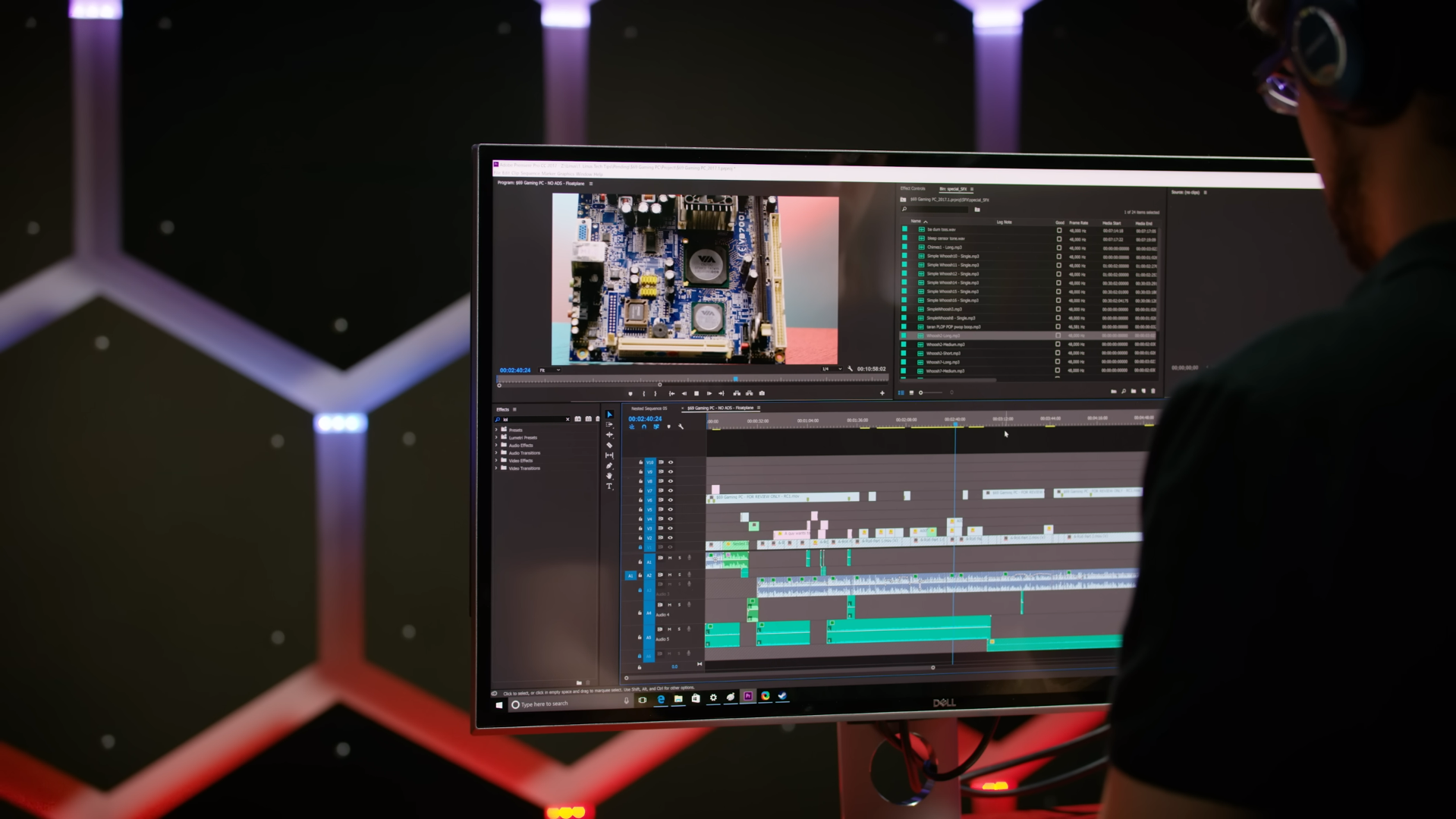Open Program monitor panel menu
Screen dimensions: 1456x819
(x=591, y=184)
